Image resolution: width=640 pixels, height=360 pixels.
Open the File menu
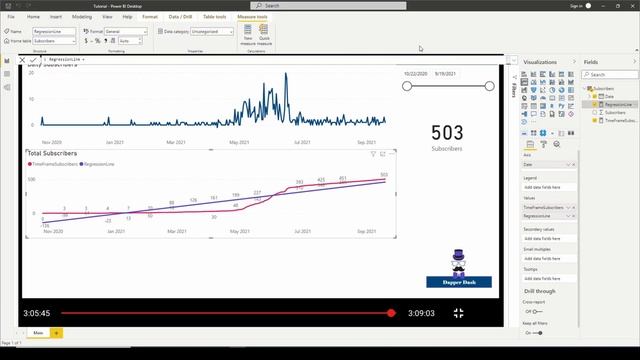click(x=11, y=17)
